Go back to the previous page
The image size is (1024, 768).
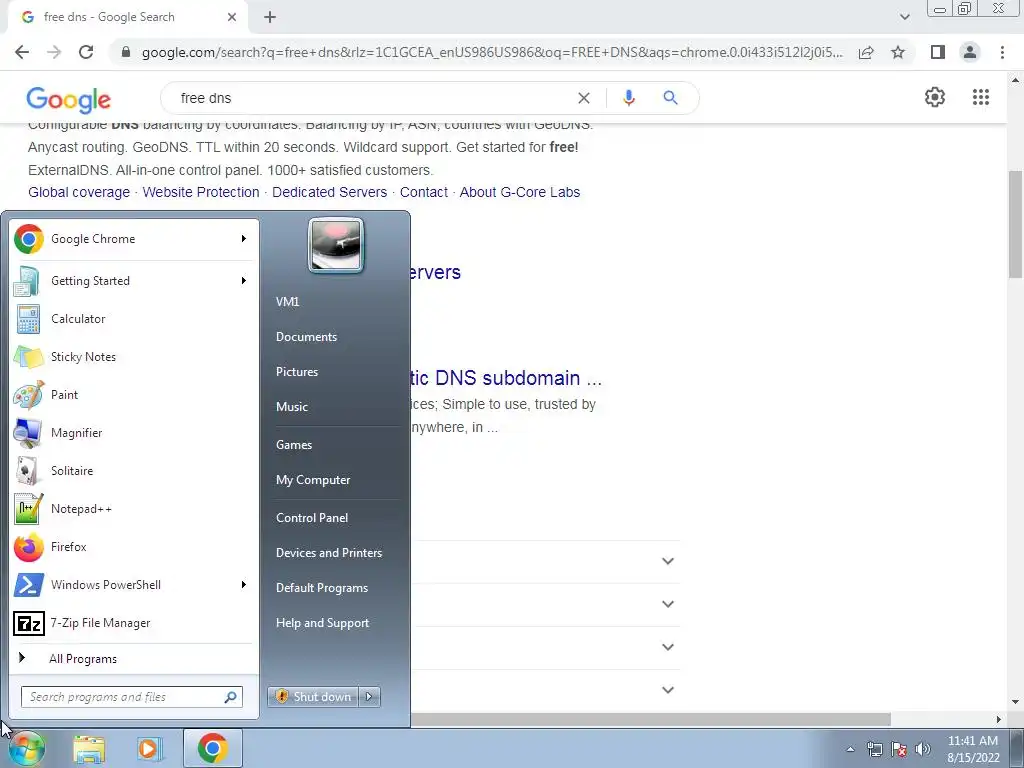tap(22, 52)
